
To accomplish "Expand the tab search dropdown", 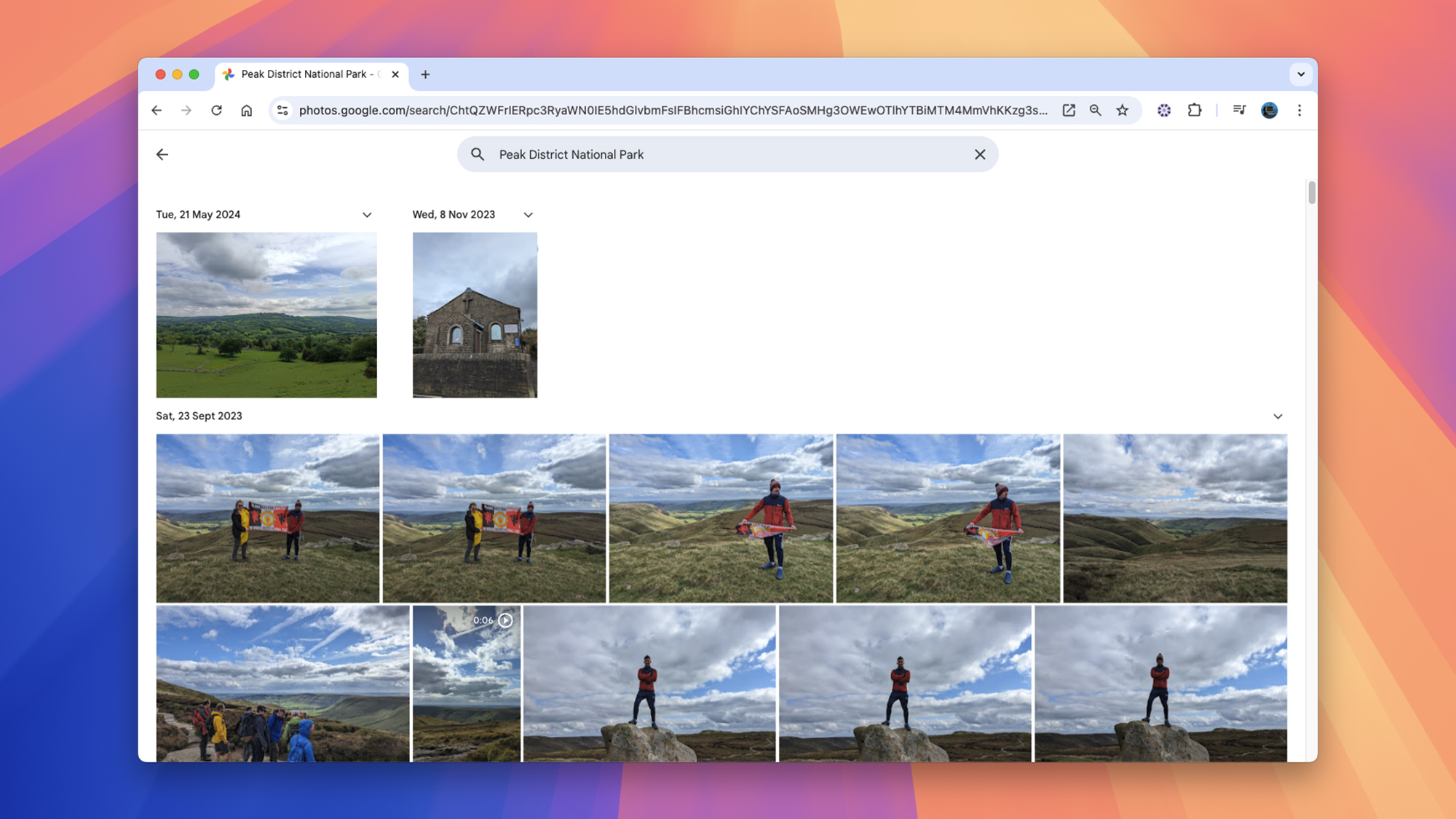I will [x=1301, y=74].
